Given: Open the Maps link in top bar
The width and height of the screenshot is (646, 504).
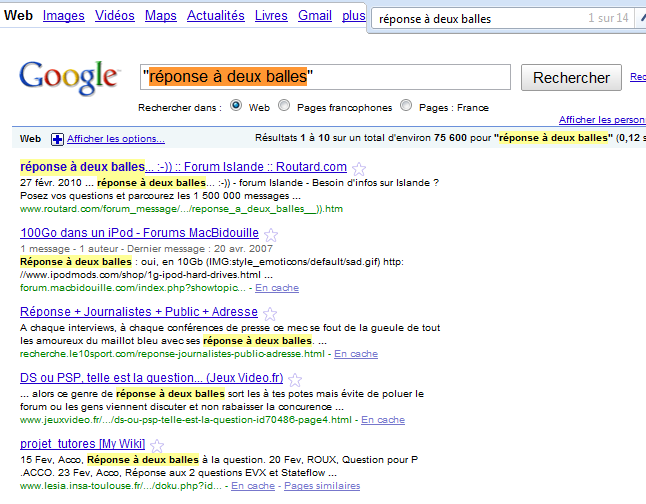Looking at the screenshot, I should tap(161, 16).
